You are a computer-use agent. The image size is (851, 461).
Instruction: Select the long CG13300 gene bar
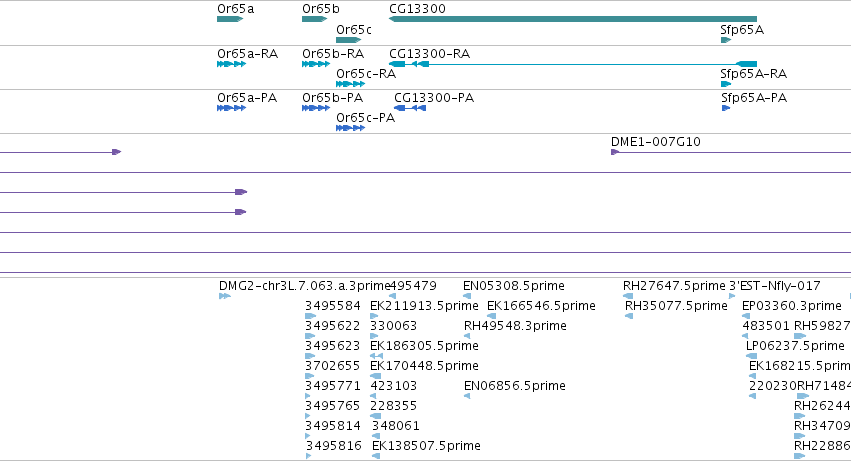tap(573, 19)
